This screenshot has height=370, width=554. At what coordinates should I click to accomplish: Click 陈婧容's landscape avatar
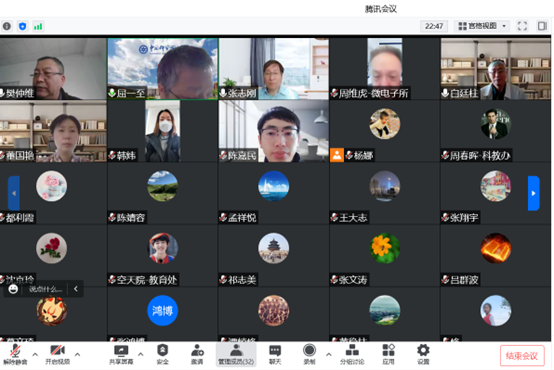pos(163,186)
